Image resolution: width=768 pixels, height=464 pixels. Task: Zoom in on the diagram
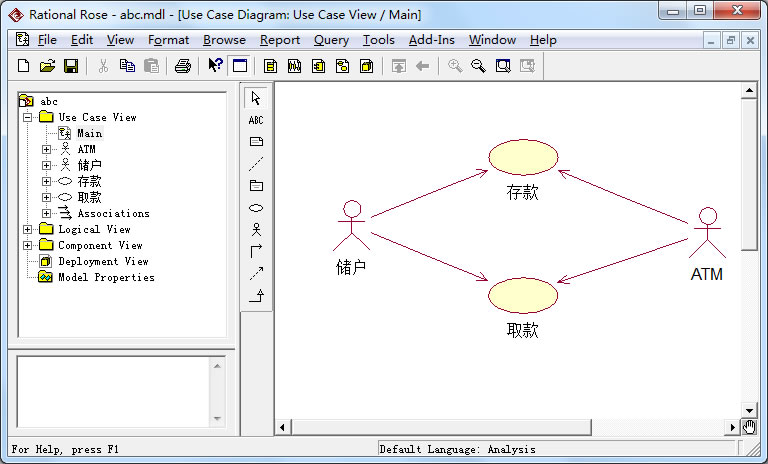pyautogui.click(x=455, y=66)
